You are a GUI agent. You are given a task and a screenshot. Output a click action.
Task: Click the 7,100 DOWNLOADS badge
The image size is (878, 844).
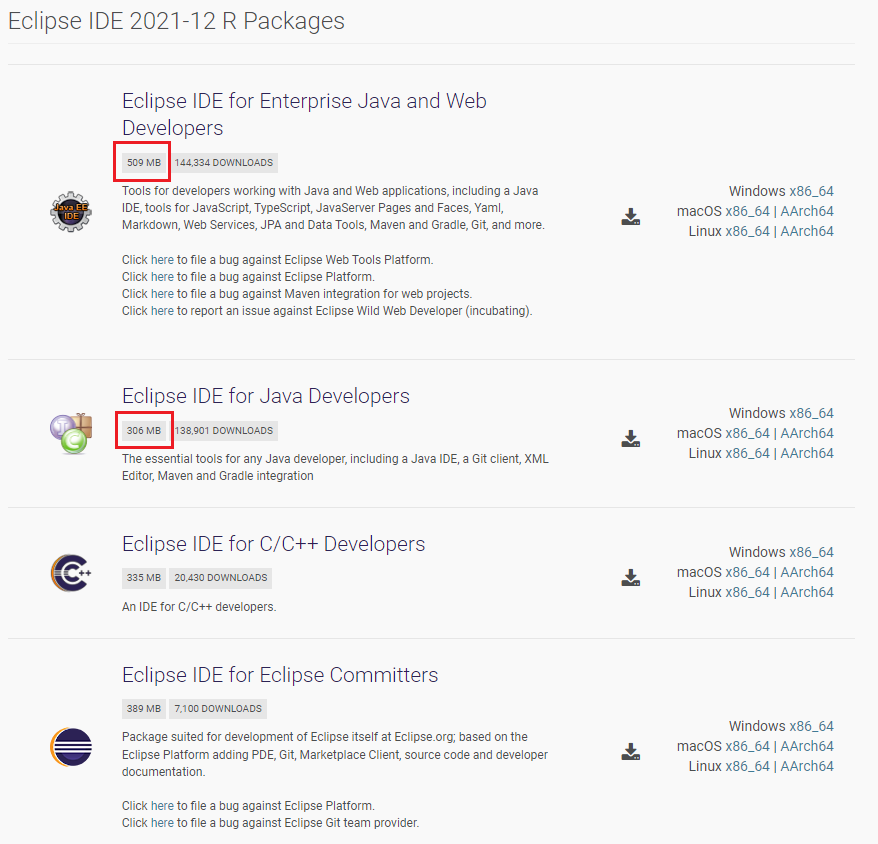pos(218,708)
